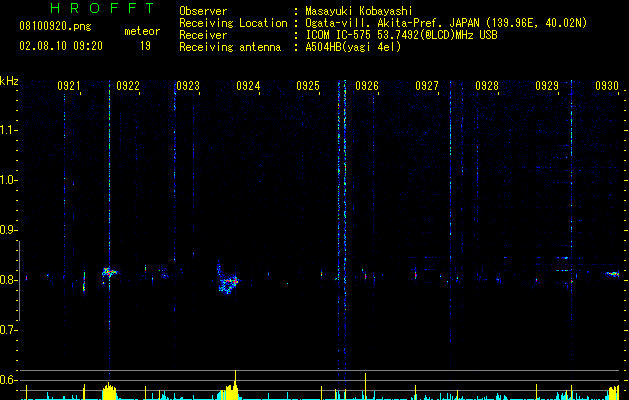Click the Observer field label
The image size is (629, 400).
tap(203, 11)
